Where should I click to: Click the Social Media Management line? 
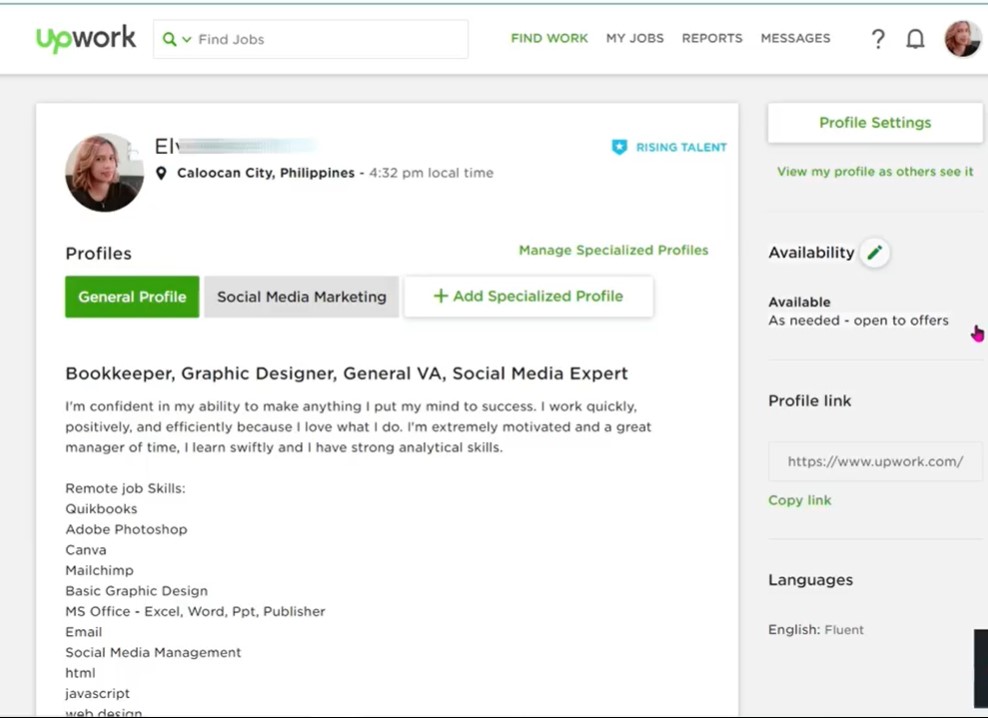[153, 652]
